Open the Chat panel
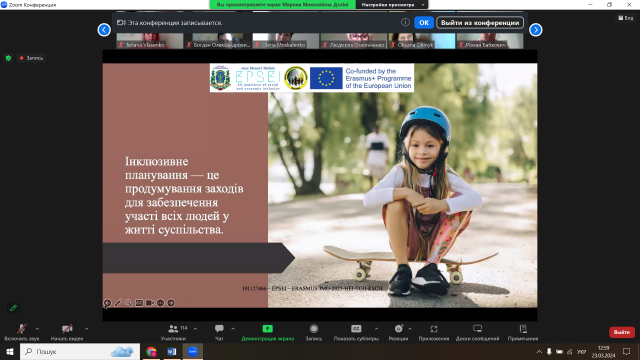 coord(219,329)
